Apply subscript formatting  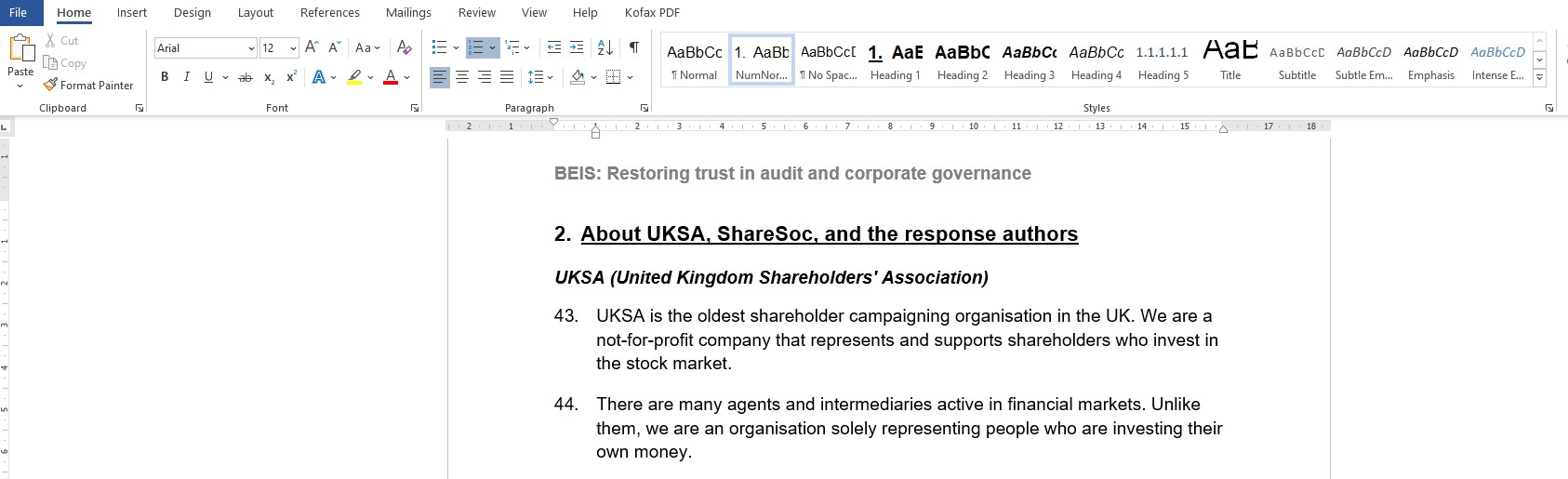269,77
